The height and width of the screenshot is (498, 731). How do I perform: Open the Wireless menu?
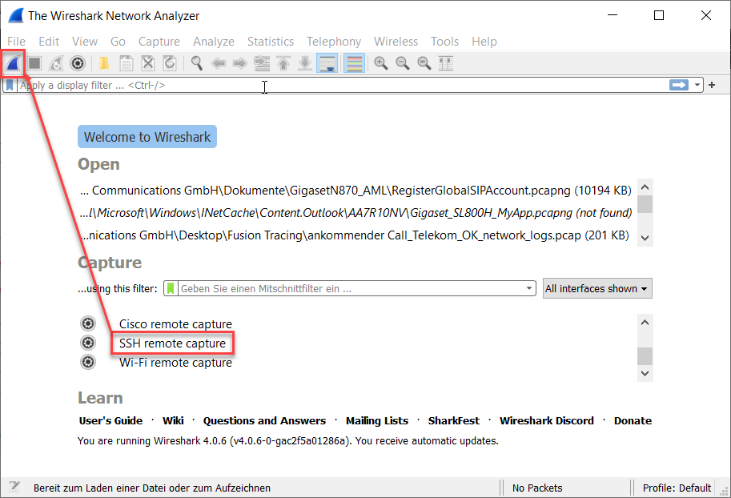(396, 42)
